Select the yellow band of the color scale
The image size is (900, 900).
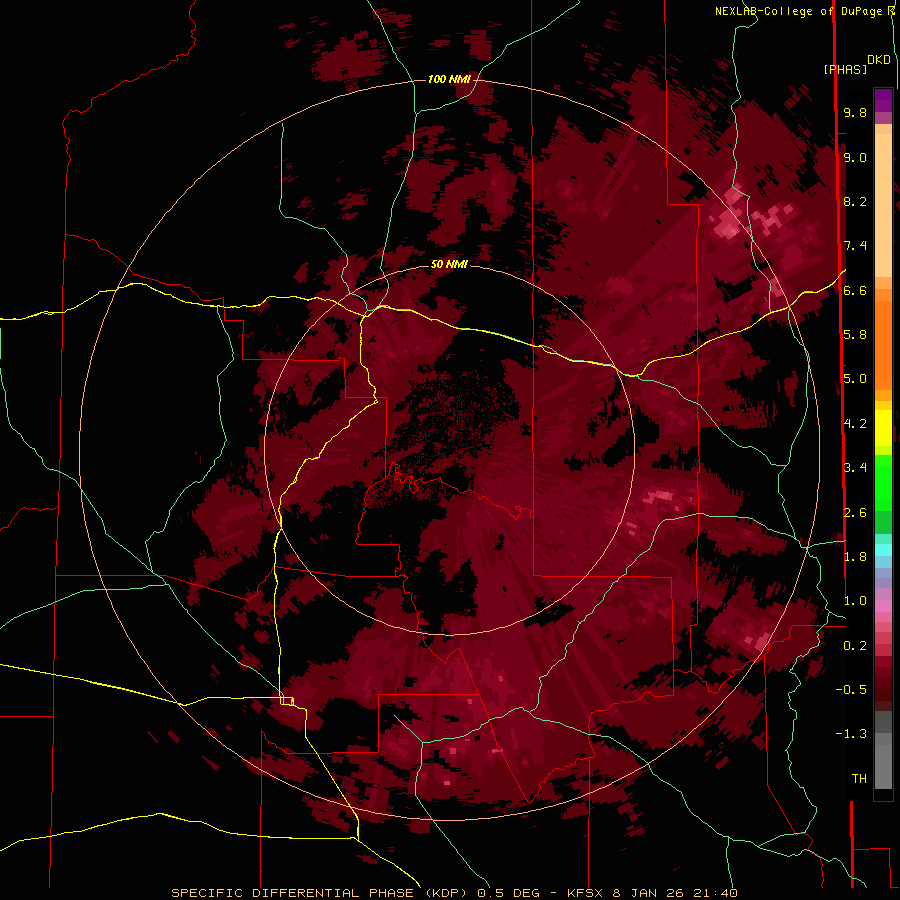coord(883,428)
